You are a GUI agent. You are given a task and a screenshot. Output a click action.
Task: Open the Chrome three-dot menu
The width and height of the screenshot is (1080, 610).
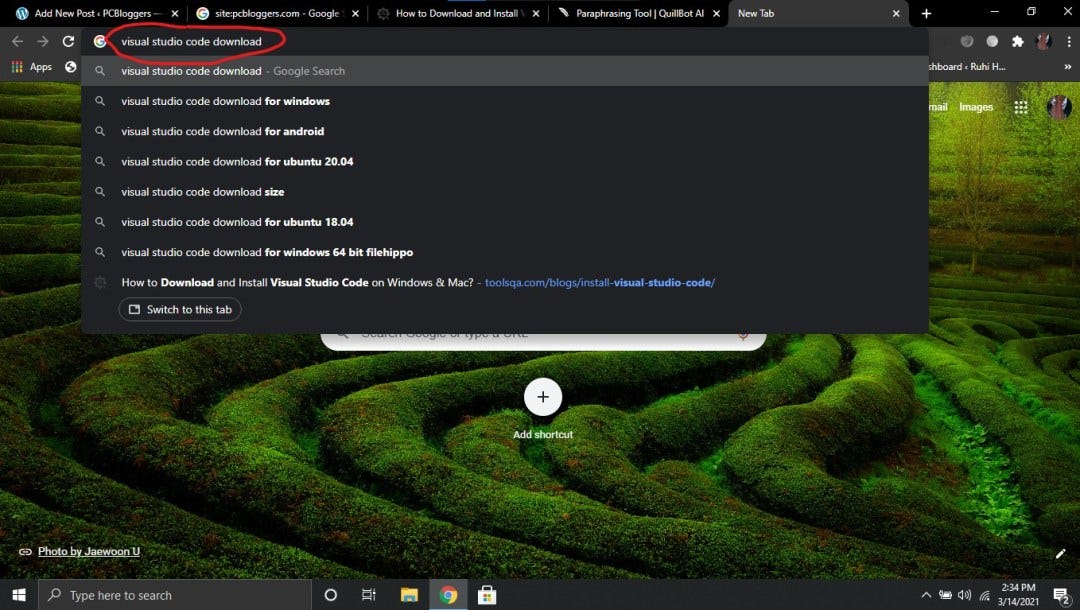[x=1069, y=41]
